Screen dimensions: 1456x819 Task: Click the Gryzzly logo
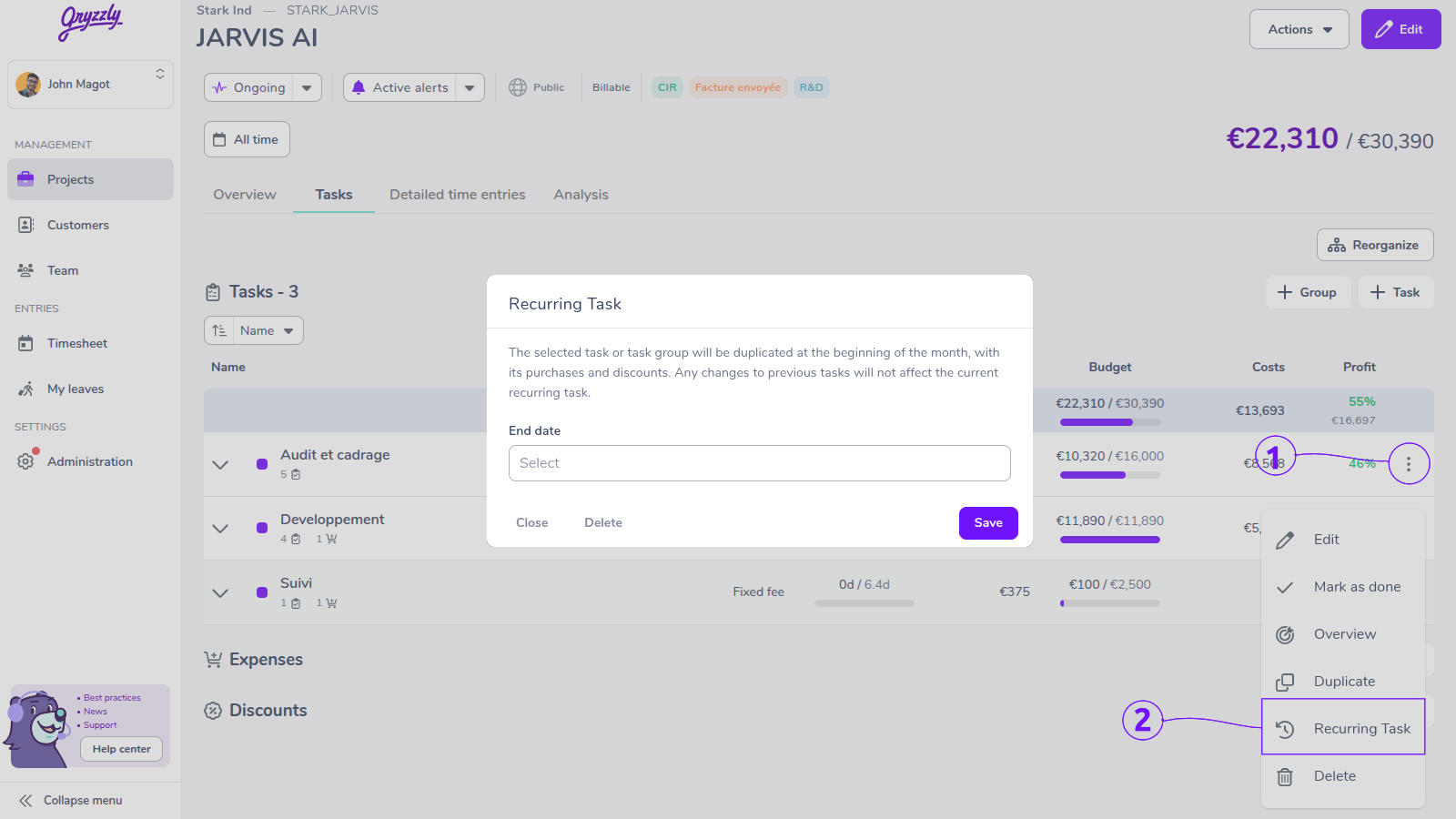[x=90, y=23]
